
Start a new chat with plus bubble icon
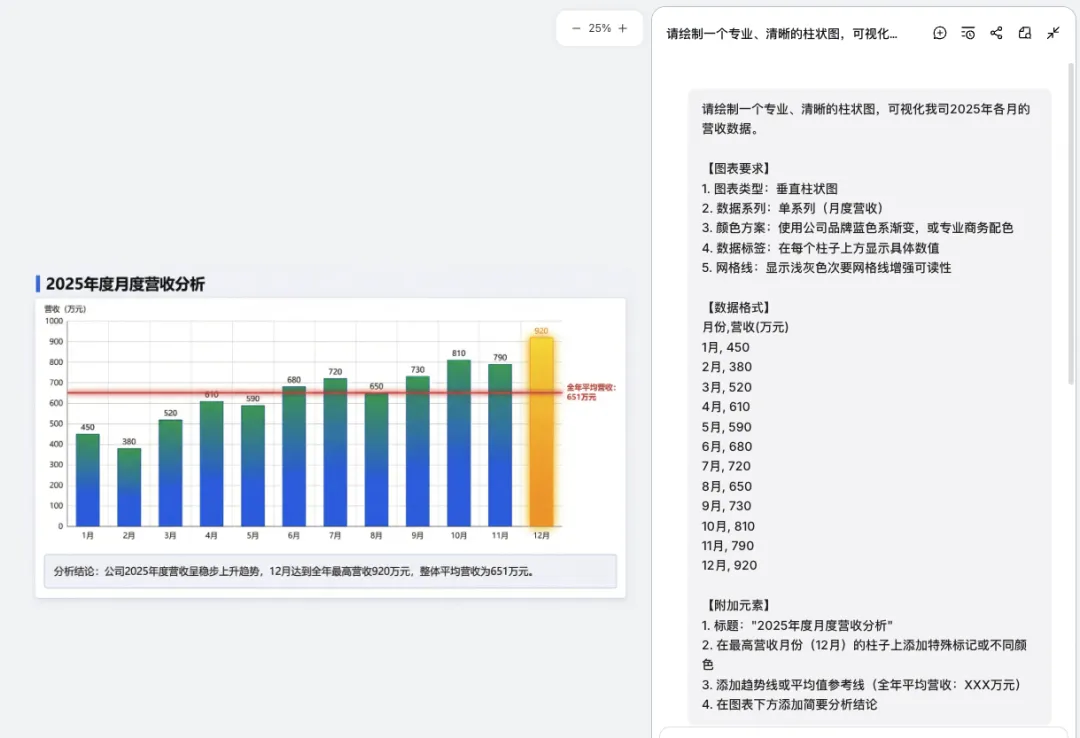click(x=939, y=33)
